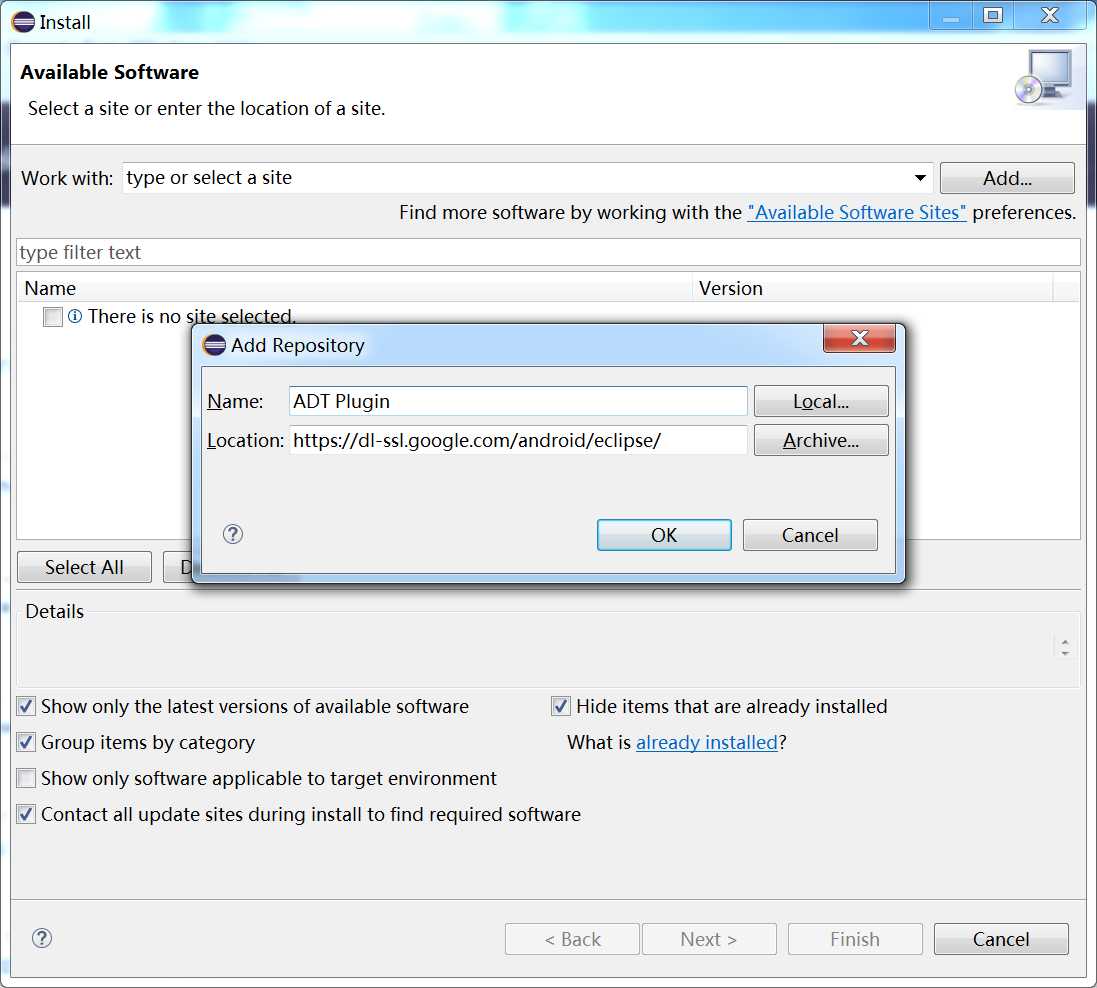
Task: Click the Name column header
Action: coord(354,288)
